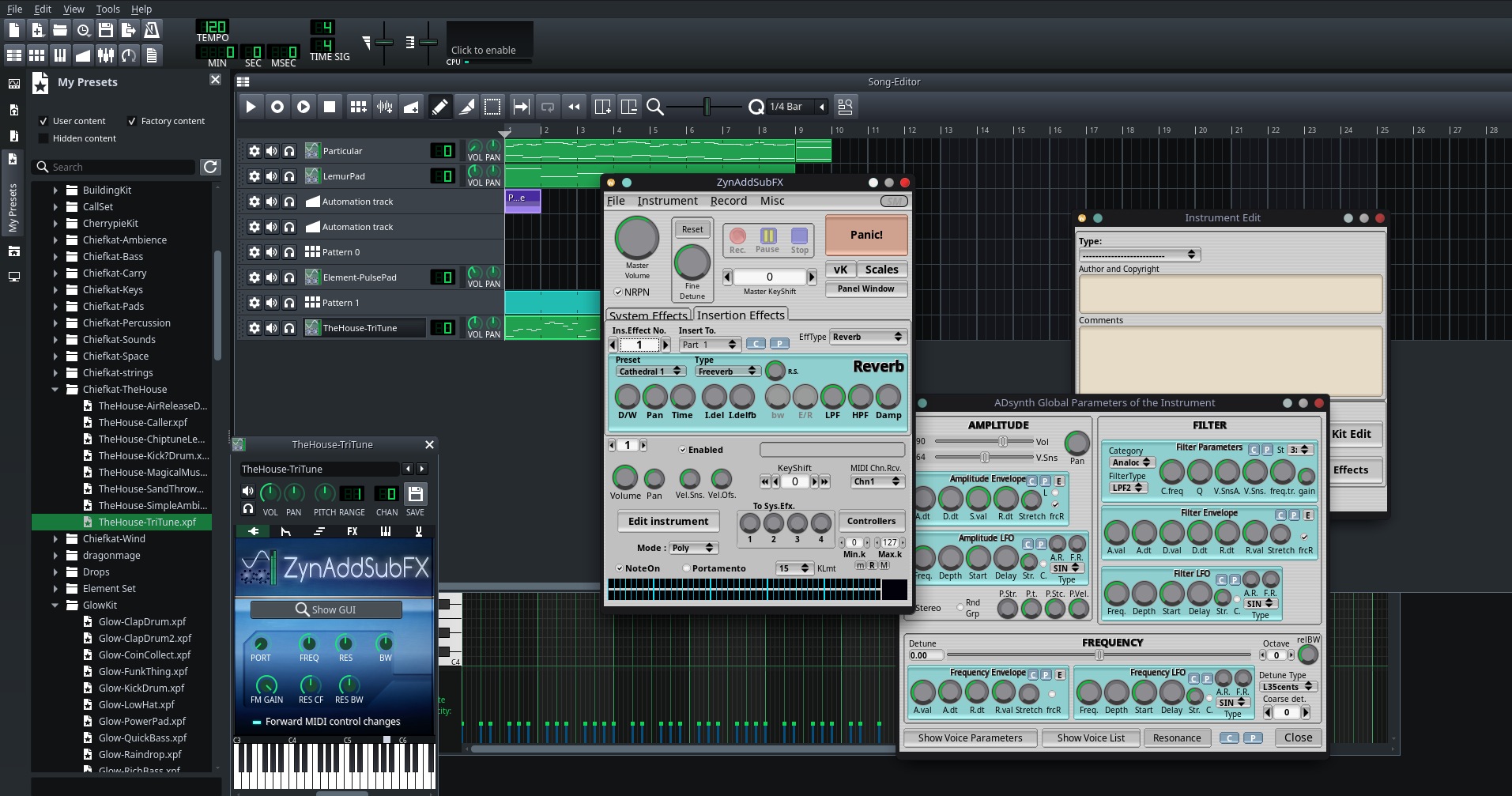Start playback in the Song-Editor

click(x=251, y=107)
